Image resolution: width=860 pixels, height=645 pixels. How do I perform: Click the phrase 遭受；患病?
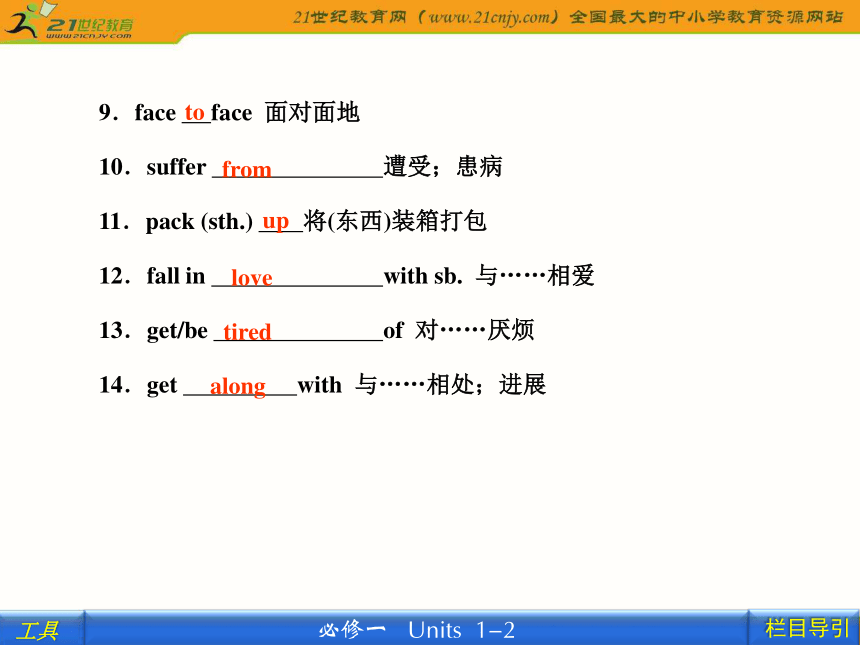pyautogui.click(x=443, y=167)
